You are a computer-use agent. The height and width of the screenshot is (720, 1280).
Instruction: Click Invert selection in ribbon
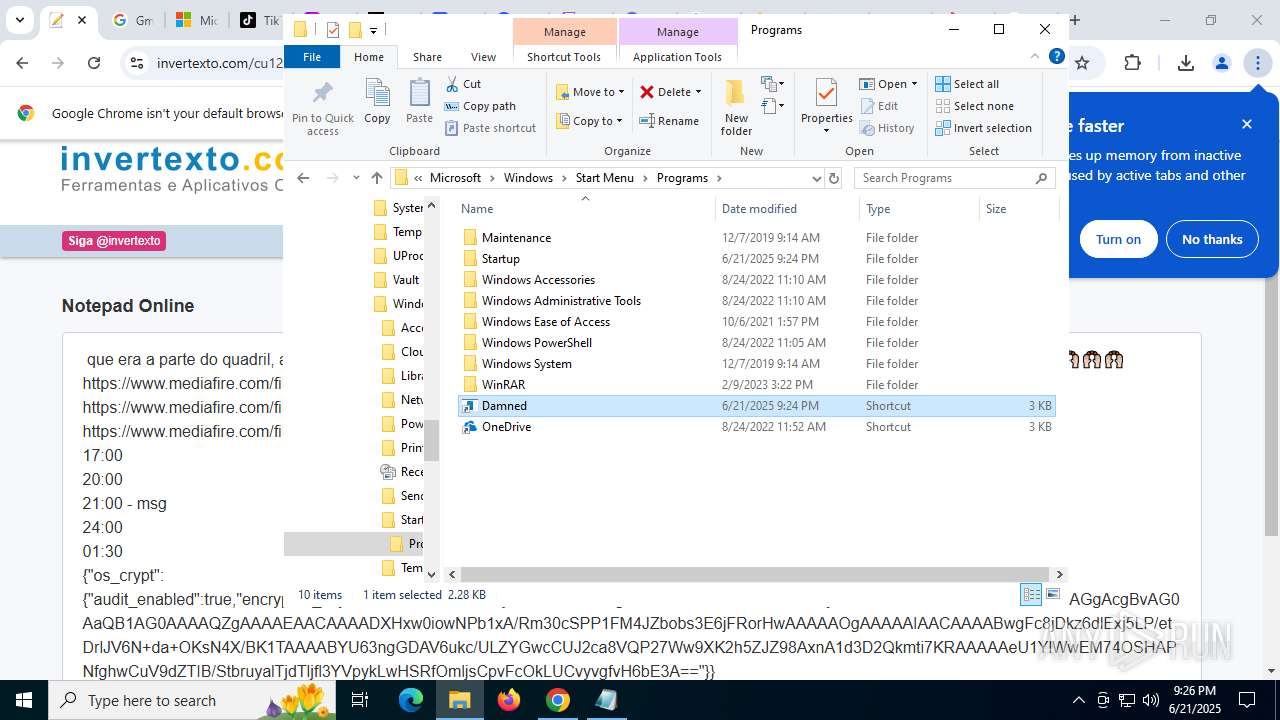[983, 128]
